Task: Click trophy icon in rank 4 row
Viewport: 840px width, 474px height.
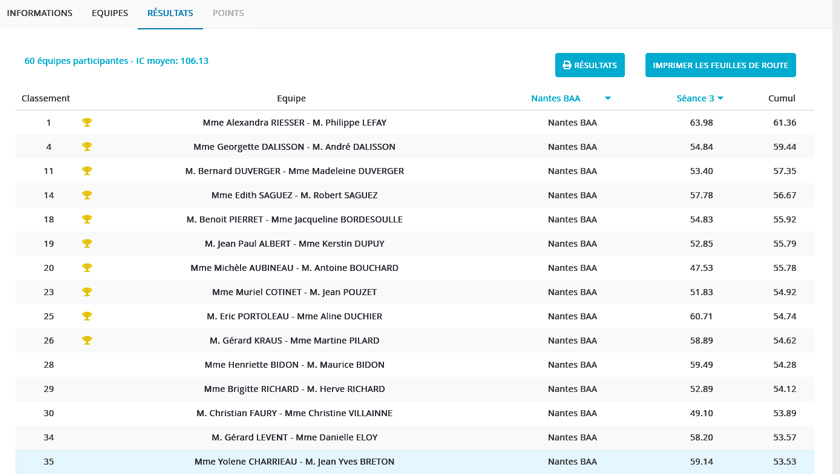Action: (87, 147)
